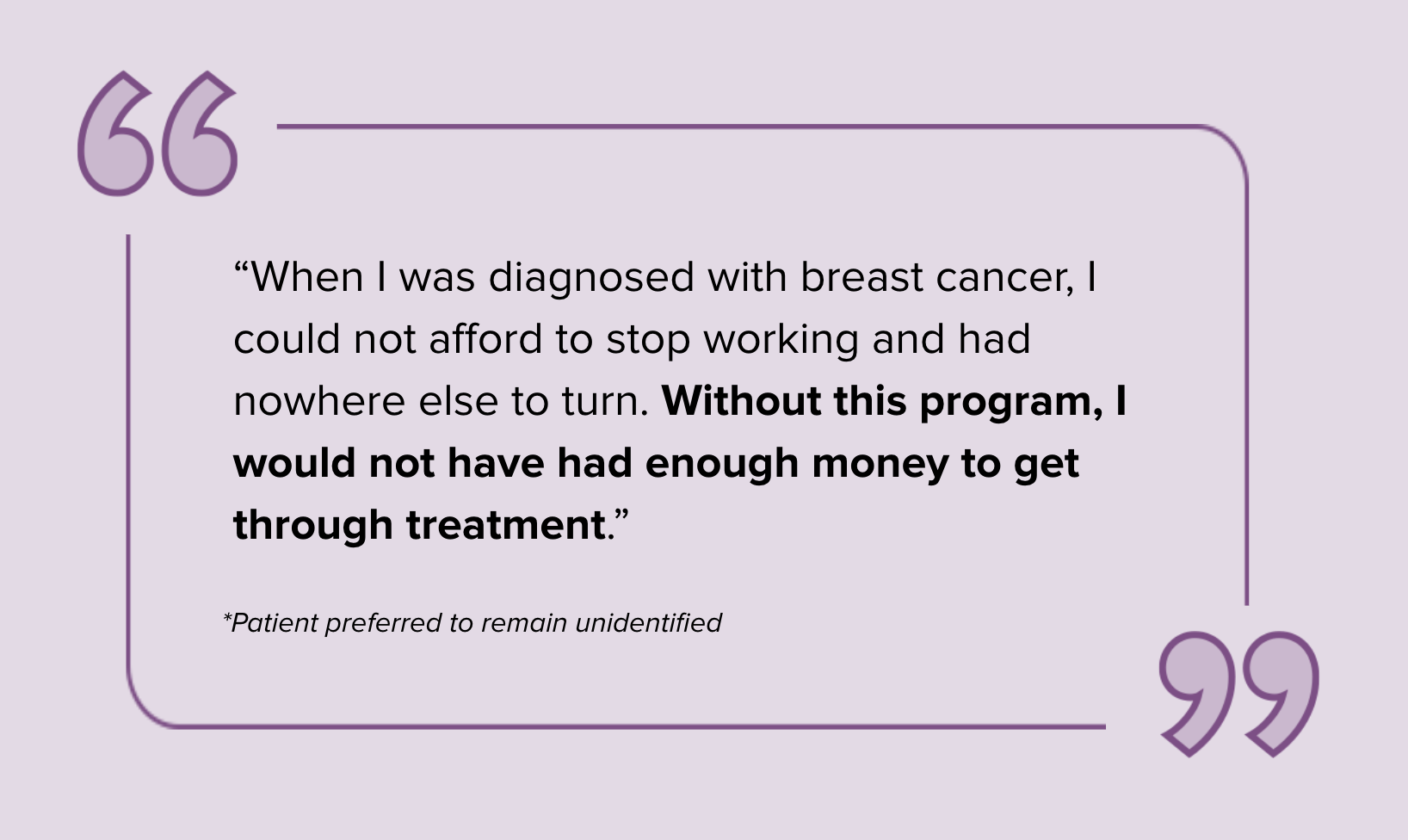Screen dimensions: 1408x840
Task: Click the word "diagnosed" in the first line
Action: 591,279
